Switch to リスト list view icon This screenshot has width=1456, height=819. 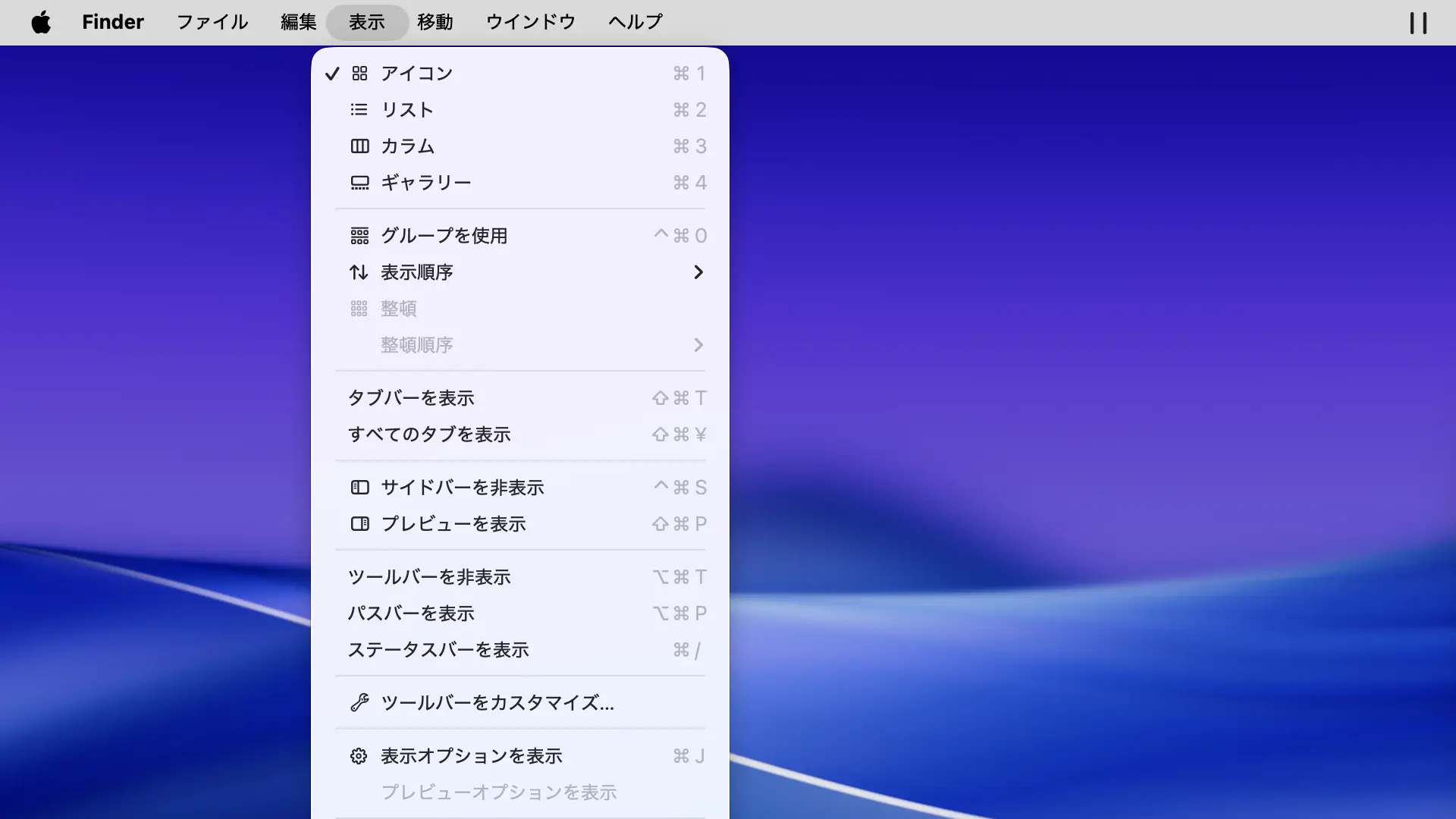[x=359, y=110]
